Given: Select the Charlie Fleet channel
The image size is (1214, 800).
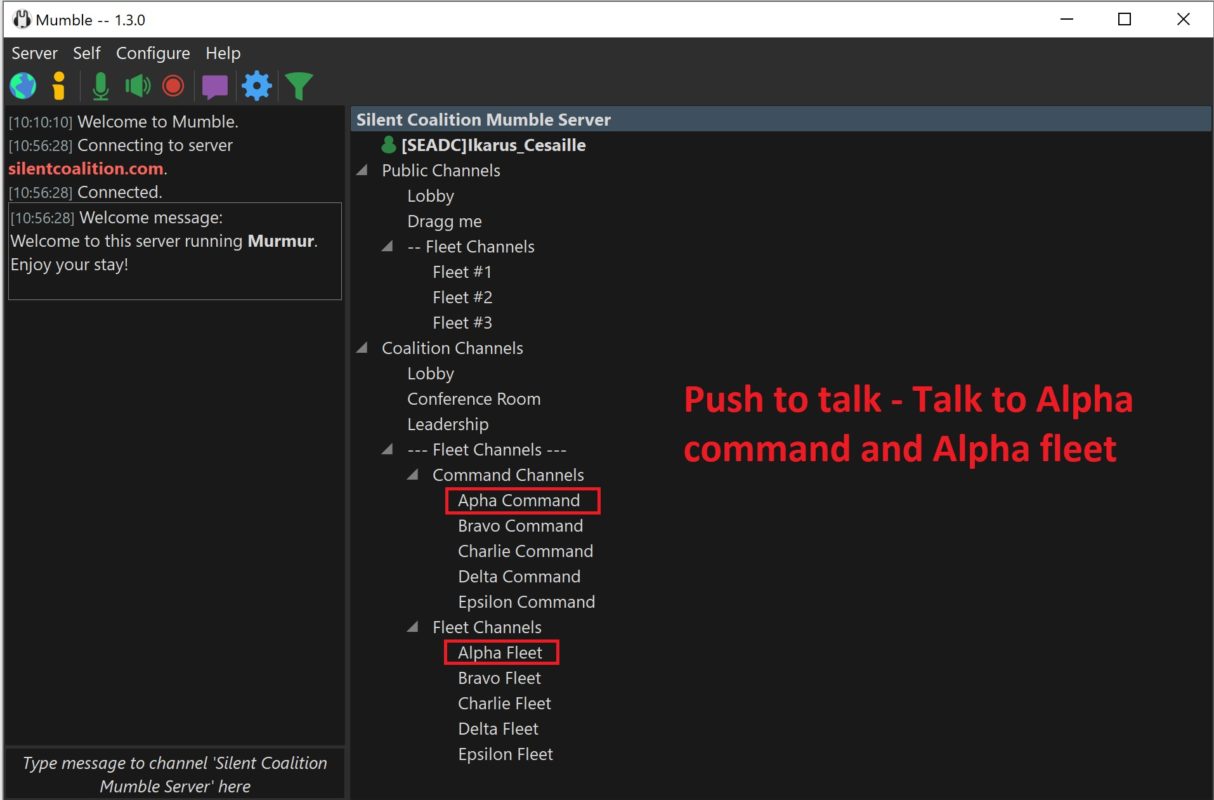Looking at the screenshot, I should tap(504, 703).
